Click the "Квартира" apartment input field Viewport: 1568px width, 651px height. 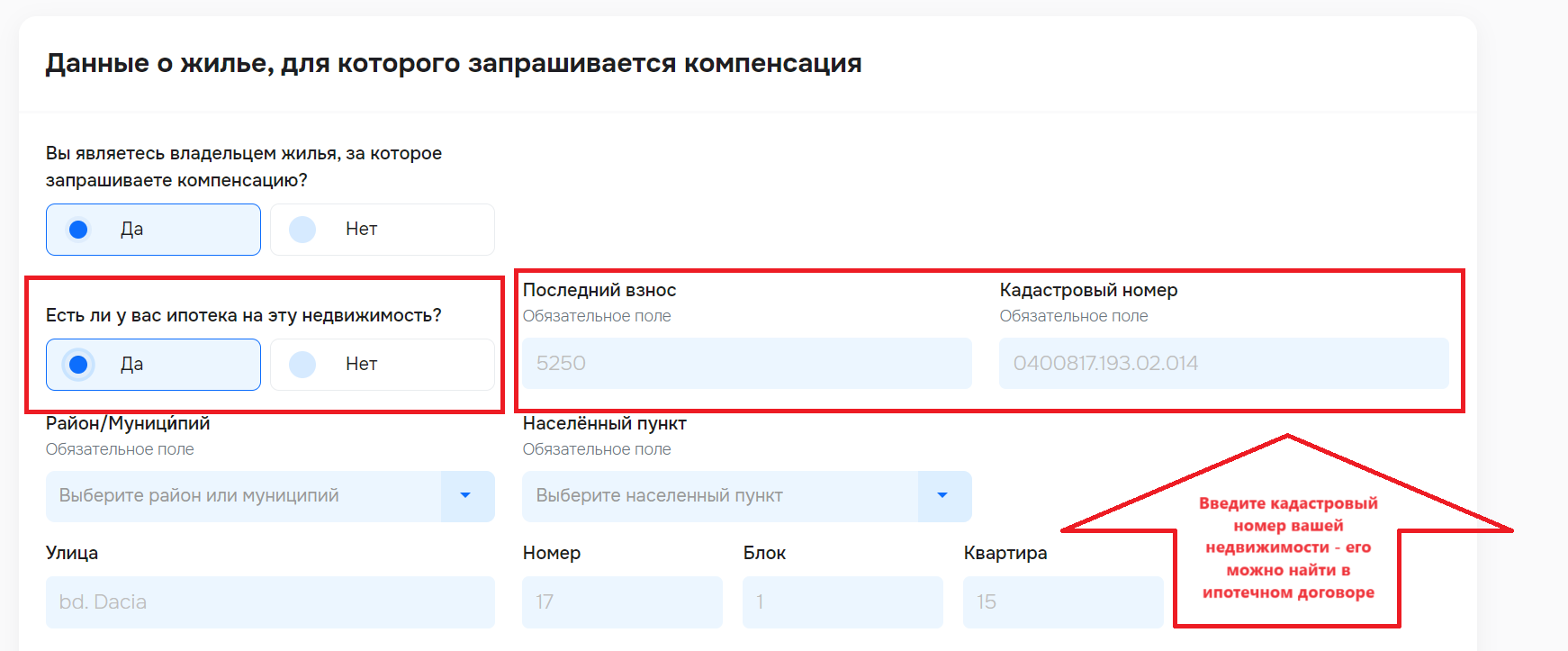pos(1063,602)
